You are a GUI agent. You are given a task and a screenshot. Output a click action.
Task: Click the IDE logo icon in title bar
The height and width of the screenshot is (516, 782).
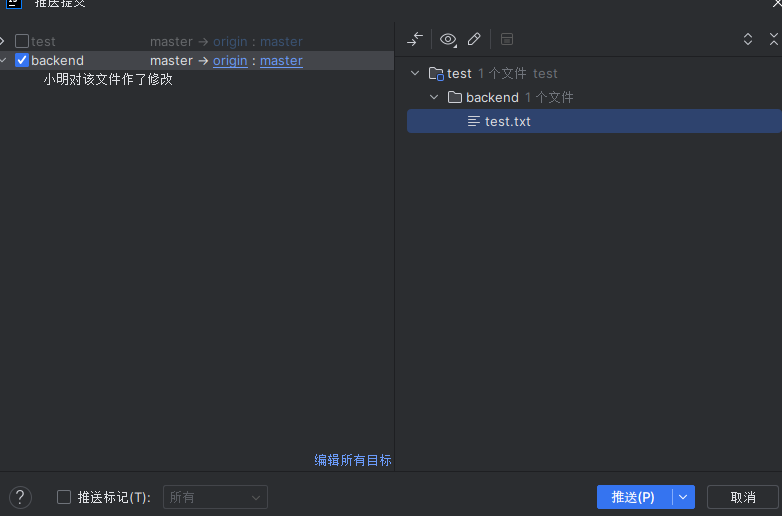point(14,3)
